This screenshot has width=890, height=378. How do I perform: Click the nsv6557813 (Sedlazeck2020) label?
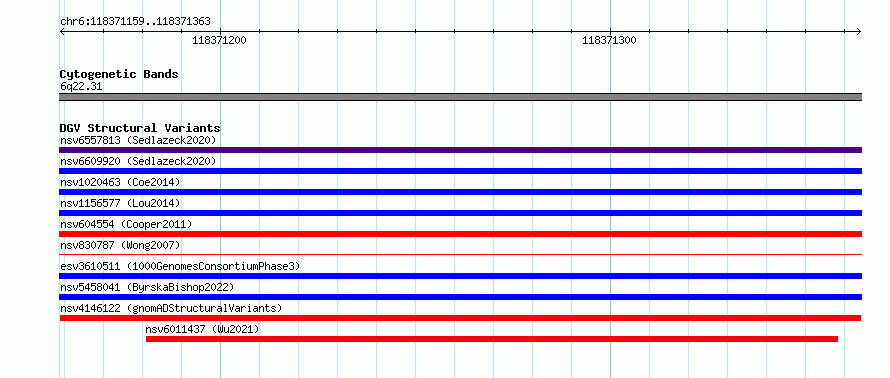pyautogui.click(x=138, y=140)
